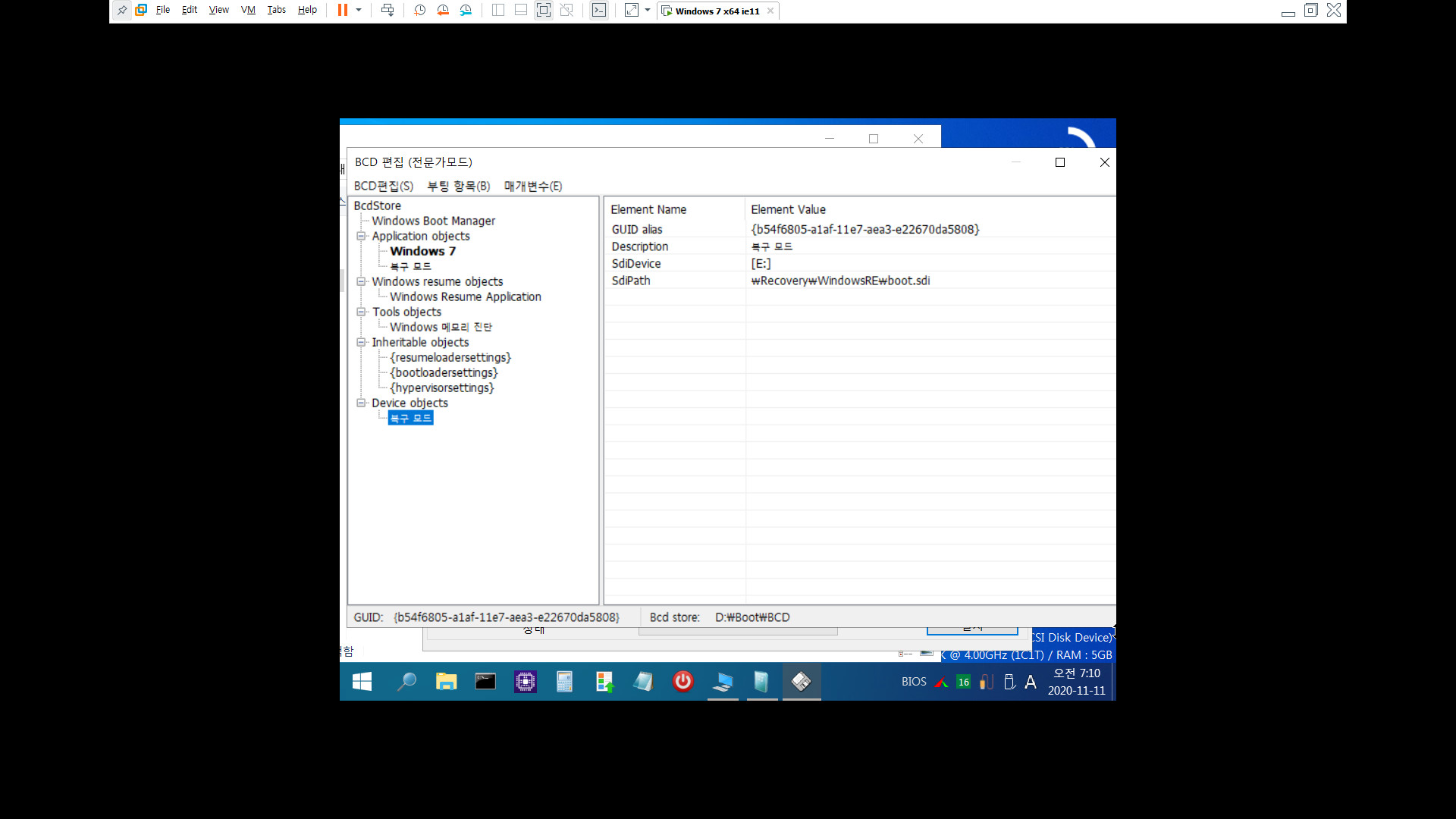Click the [E:] SdiDevice value
The width and height of the screenshot is (1456, 819).
(761, 263)
